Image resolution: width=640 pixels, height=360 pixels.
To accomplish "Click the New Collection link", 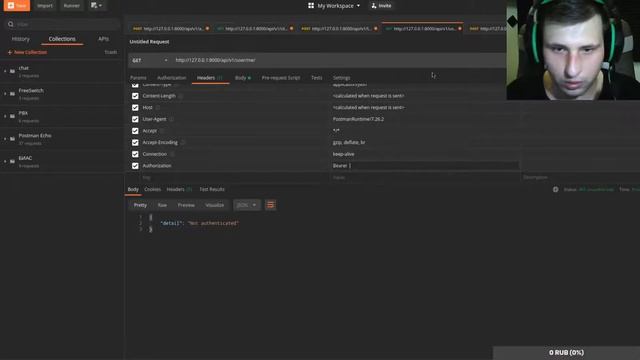I will 27,52.
